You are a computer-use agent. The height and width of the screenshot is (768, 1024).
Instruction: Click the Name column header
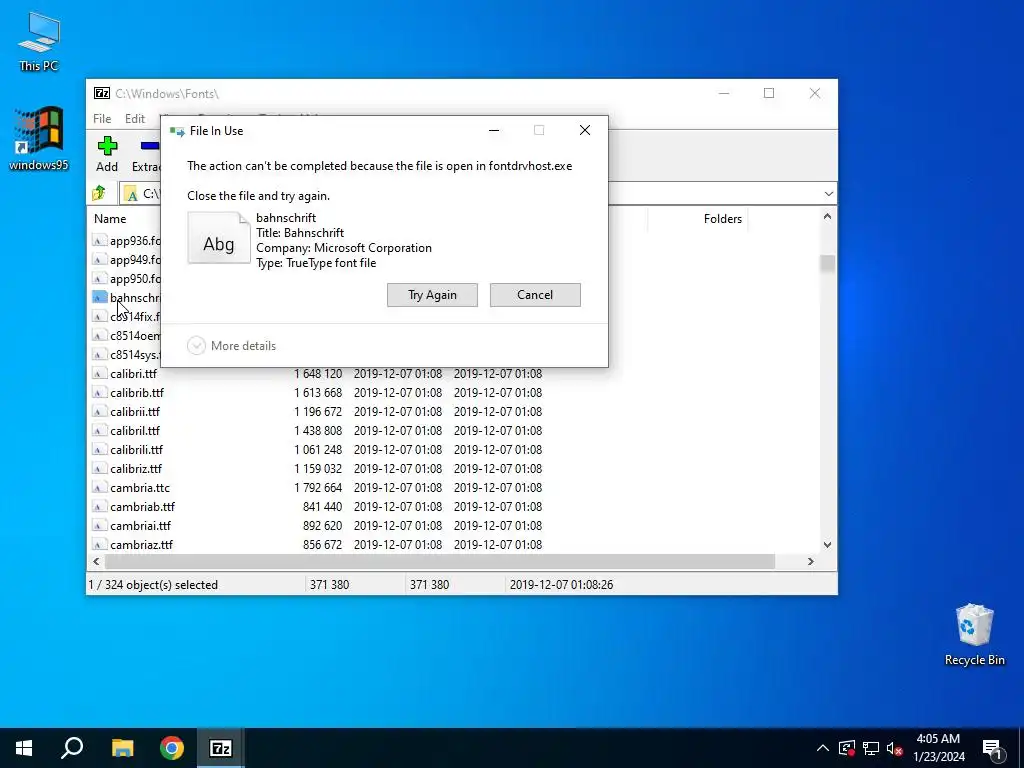pyautogui.click(x=110, y=219)
